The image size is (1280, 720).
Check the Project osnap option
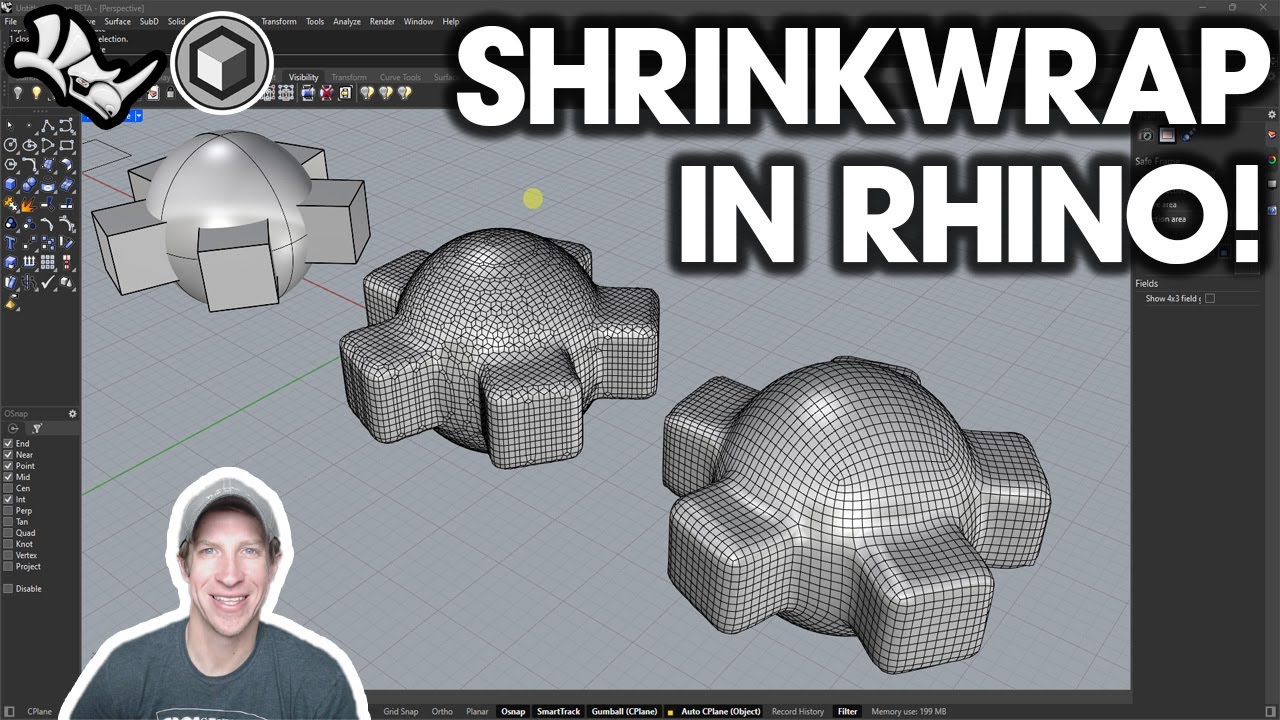(x=8, y=566)
